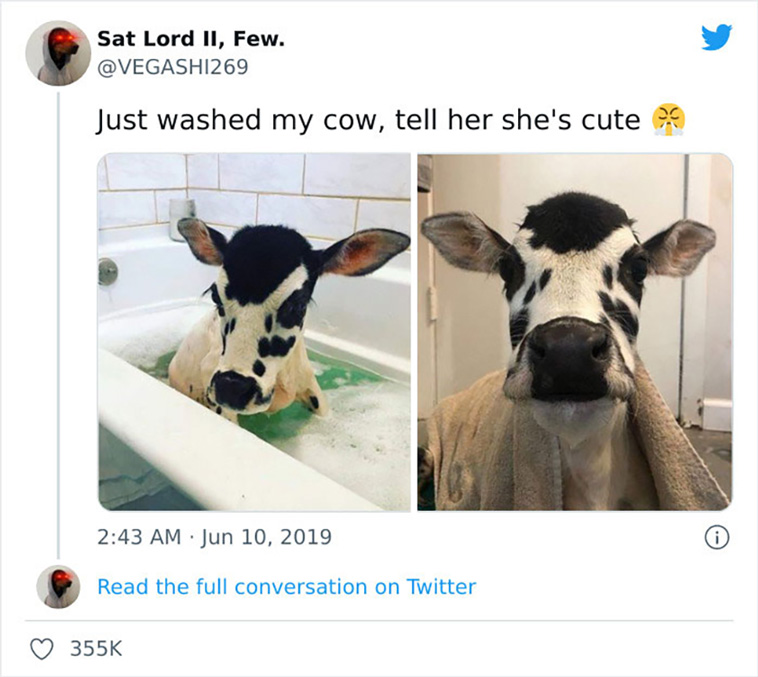
Task: Click the angry face emoji
Action: (668, 119)
